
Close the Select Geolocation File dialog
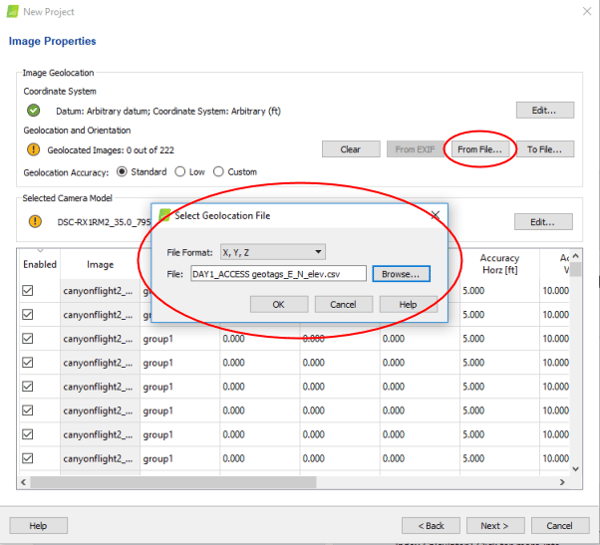[435, 215]
